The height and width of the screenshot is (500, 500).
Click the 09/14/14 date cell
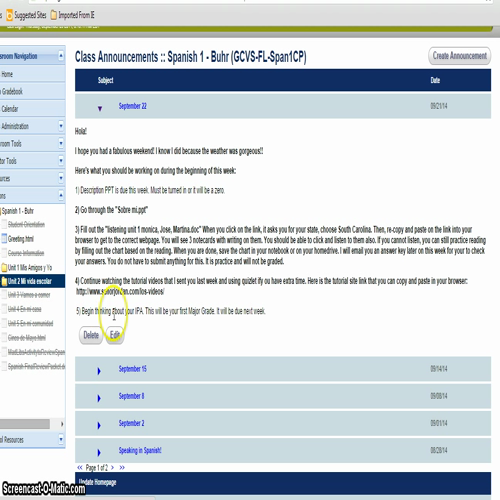pyautogui.click(x=439, y=369)
